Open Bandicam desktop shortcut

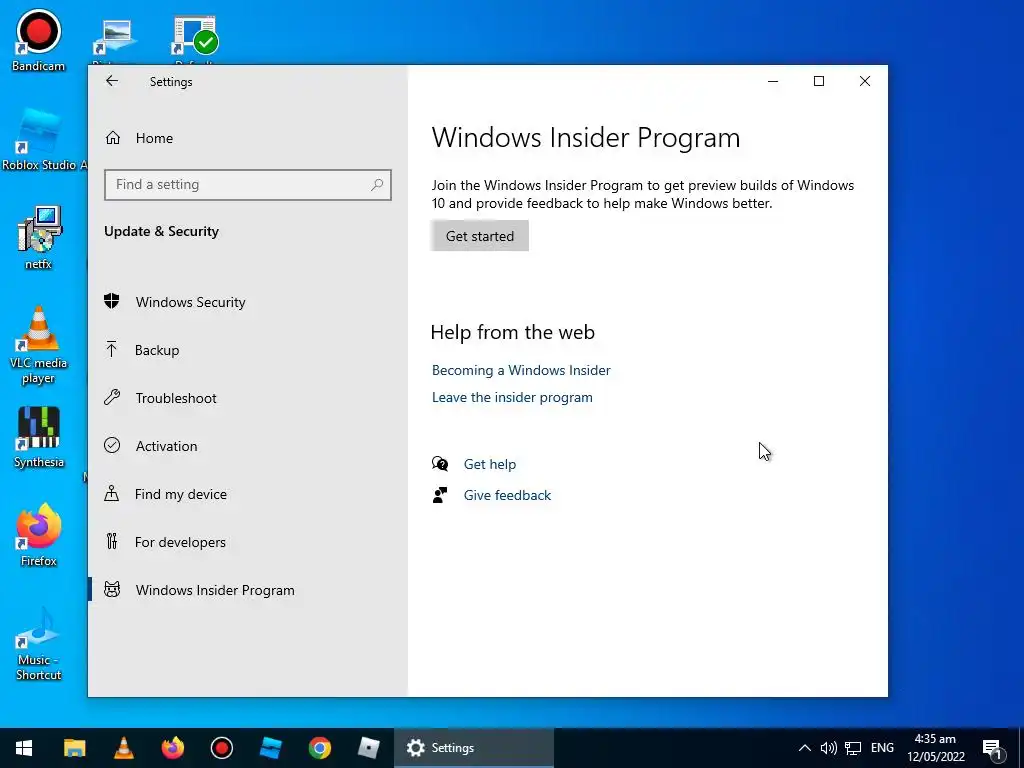click(39, 41)
